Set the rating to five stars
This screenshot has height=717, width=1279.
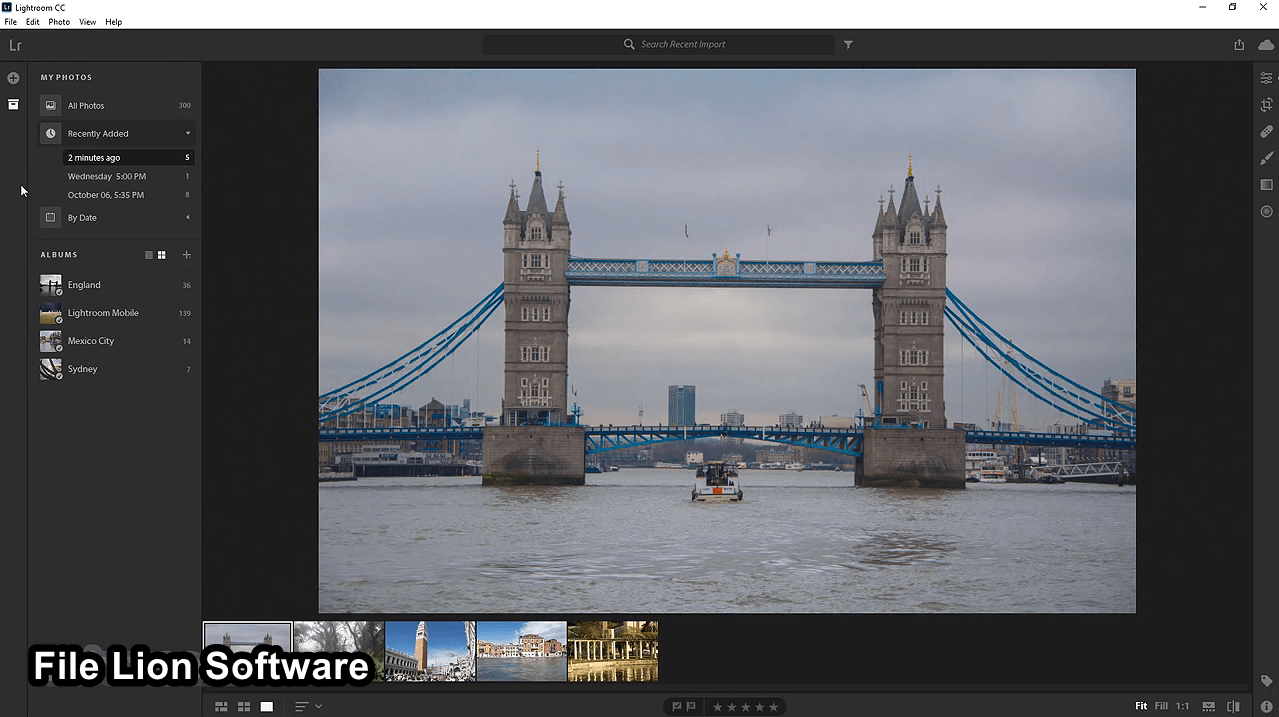click(773, 707)
